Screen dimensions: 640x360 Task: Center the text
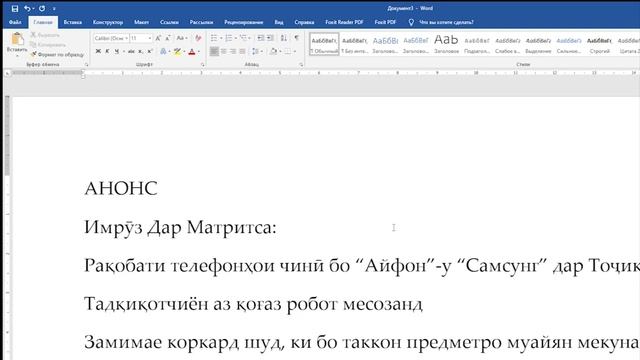(x=224, y=51)
